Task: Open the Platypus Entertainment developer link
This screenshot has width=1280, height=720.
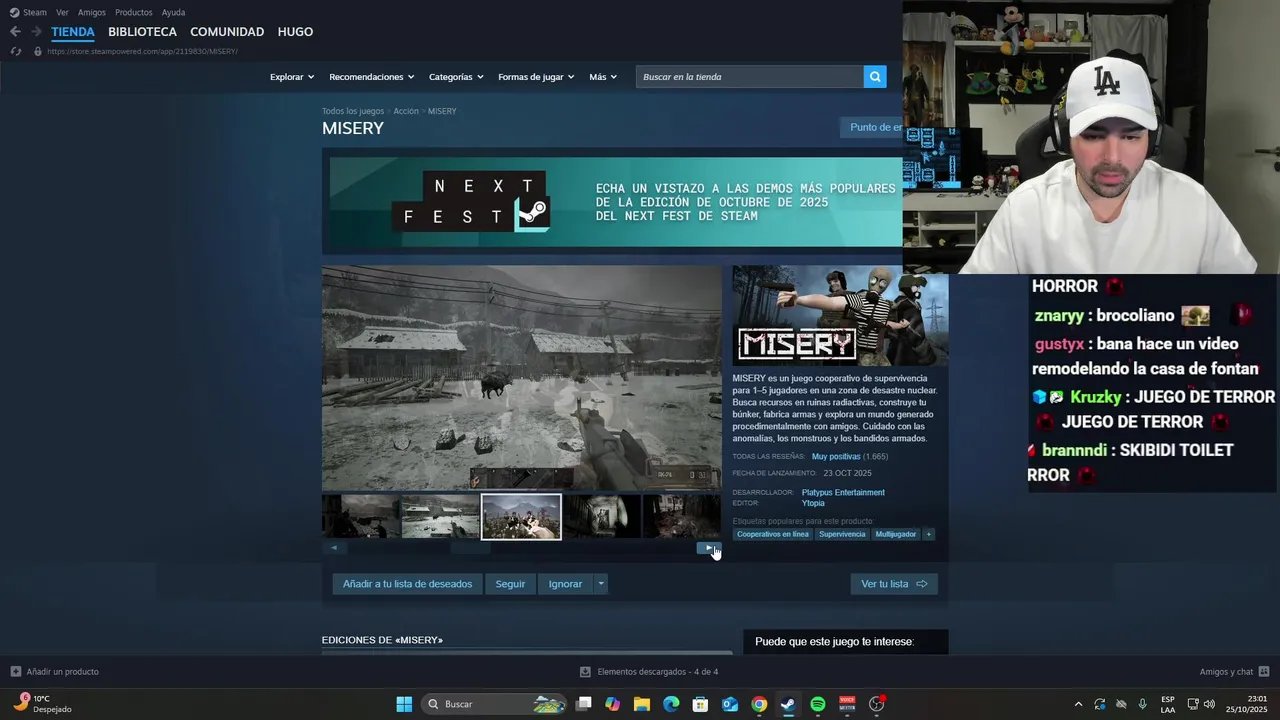Action: click(x=843, y=492)
